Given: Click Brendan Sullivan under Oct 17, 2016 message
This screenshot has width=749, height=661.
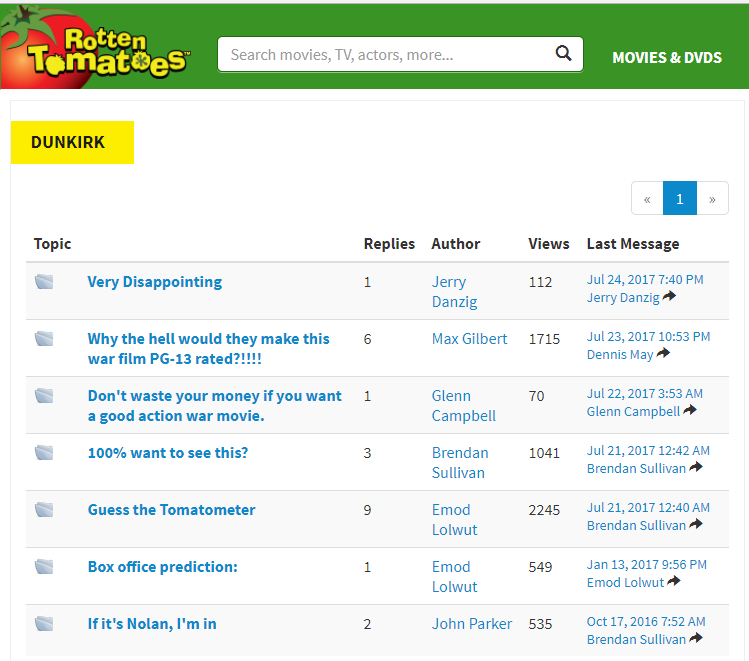Looking at the screenshot, I should 636,639.
